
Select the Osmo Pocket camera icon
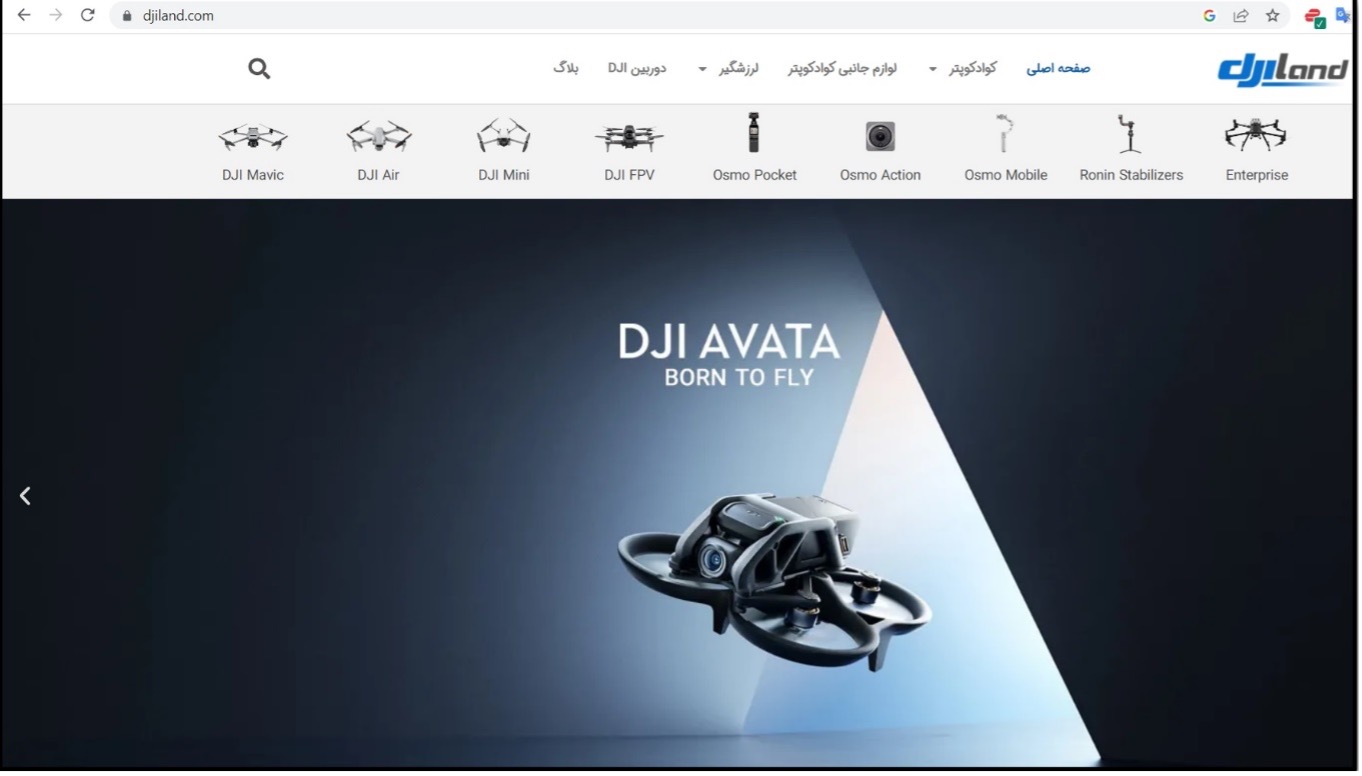click(x=754, y=132)
